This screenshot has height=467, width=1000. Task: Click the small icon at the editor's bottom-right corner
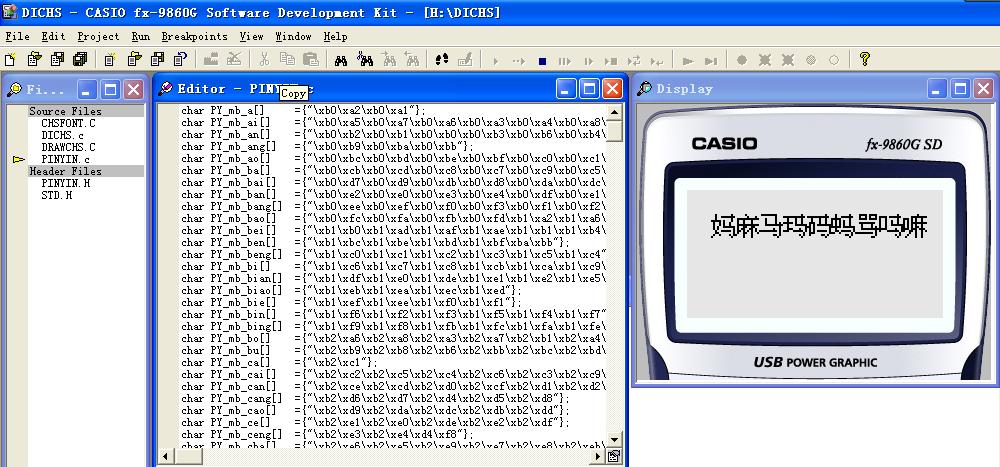tap(614, 456)
